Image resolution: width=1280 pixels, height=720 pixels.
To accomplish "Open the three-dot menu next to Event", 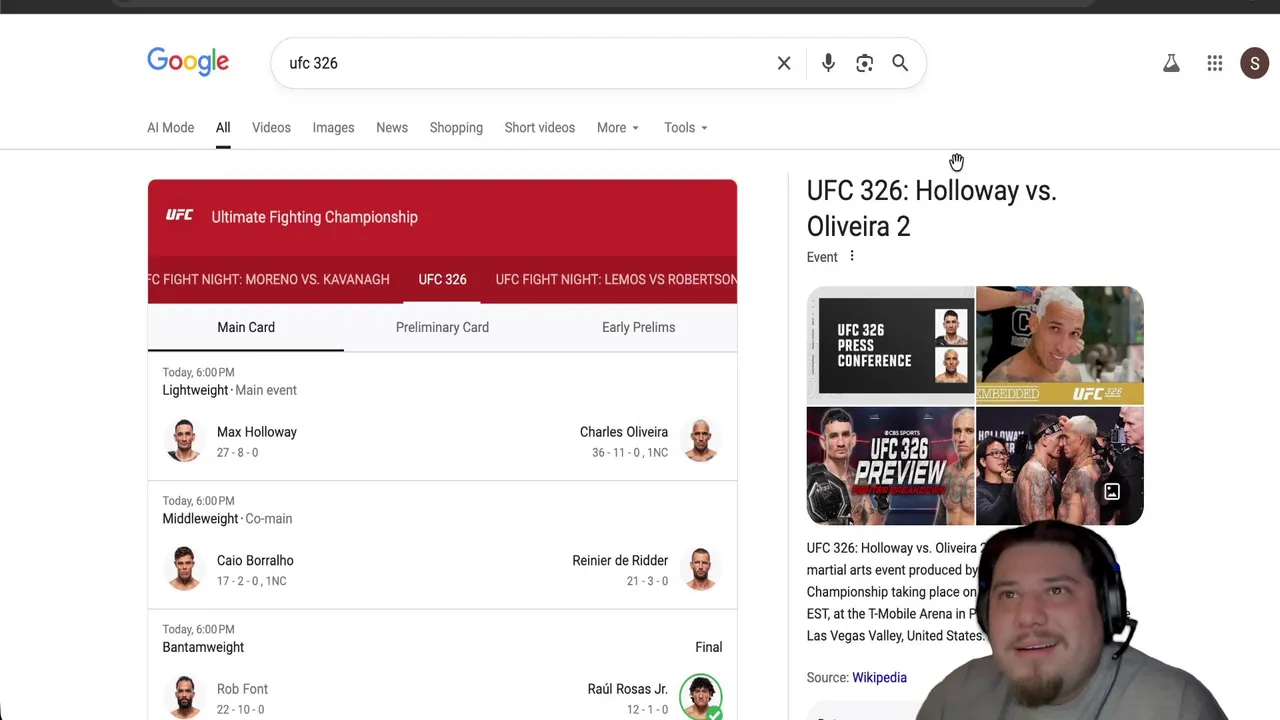I will coord(852,256).
